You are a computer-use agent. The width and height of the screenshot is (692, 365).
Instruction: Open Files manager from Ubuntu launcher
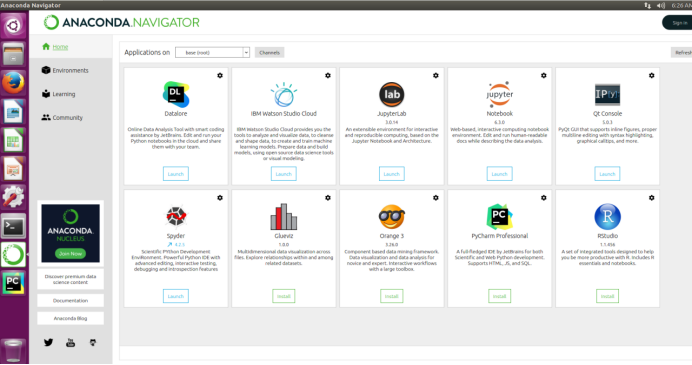13,54
